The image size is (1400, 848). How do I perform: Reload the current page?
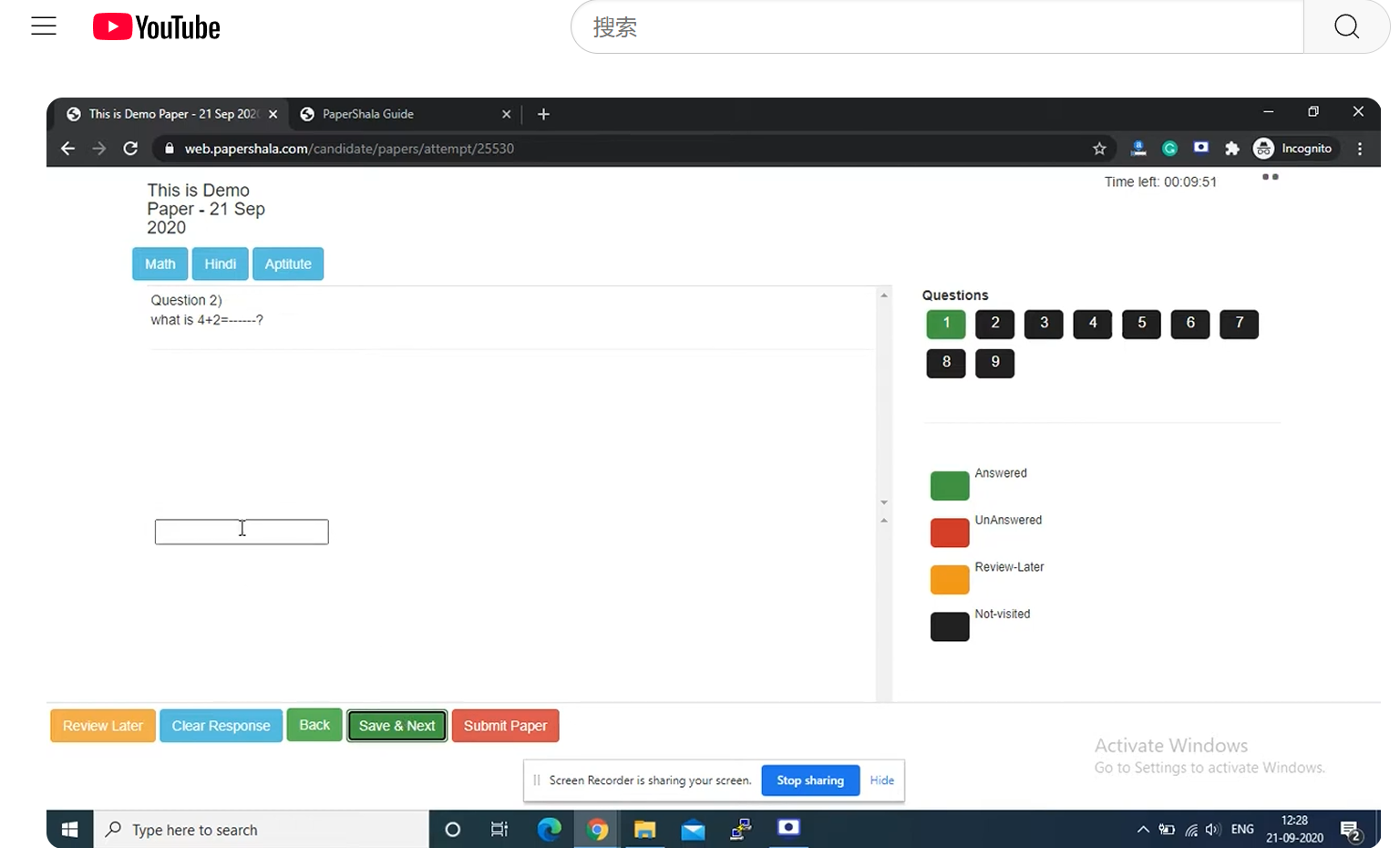pyautogui.click(x=129, y=148)
